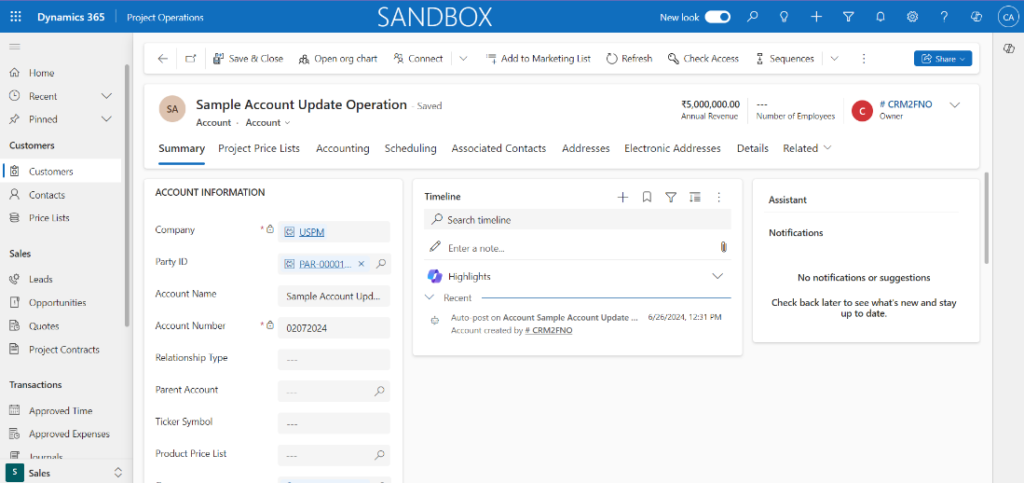Open the search magnifier in top bar
Viewport: 1024px width, 483px height.
tap(753, 17)
